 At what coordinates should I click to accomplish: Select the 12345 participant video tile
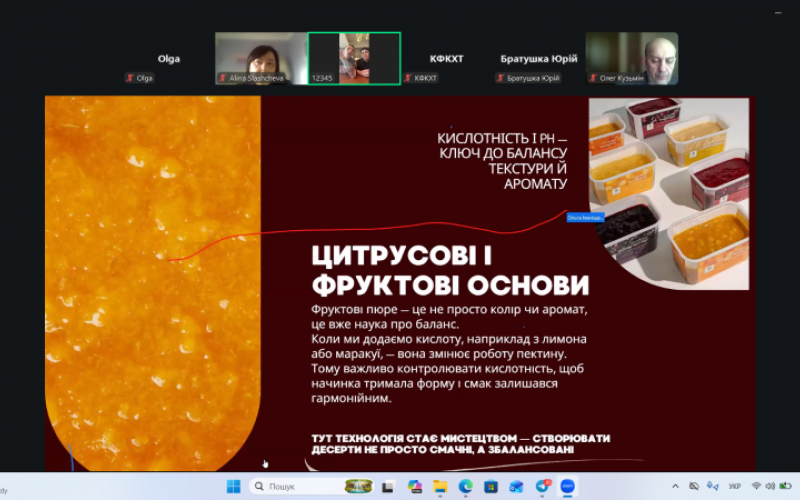pos(354,57)
